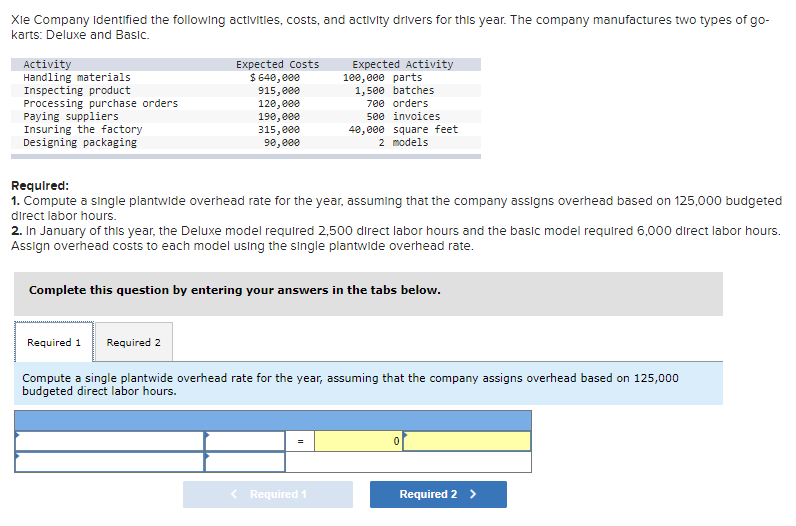Click the '120,000' purchase orders cost
Image resolution: width=796 pixels, height=526 pixels.
[279, 104]
